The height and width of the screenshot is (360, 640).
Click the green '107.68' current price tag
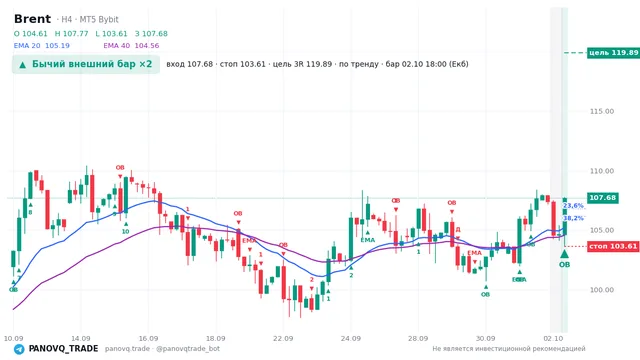(602, 198)
